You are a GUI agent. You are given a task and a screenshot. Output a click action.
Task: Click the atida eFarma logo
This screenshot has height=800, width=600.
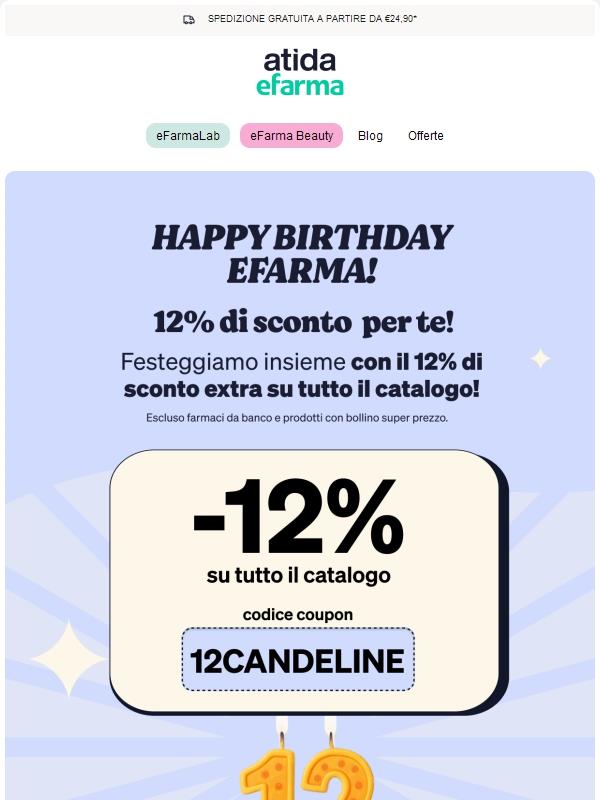(x=300, y=75)
